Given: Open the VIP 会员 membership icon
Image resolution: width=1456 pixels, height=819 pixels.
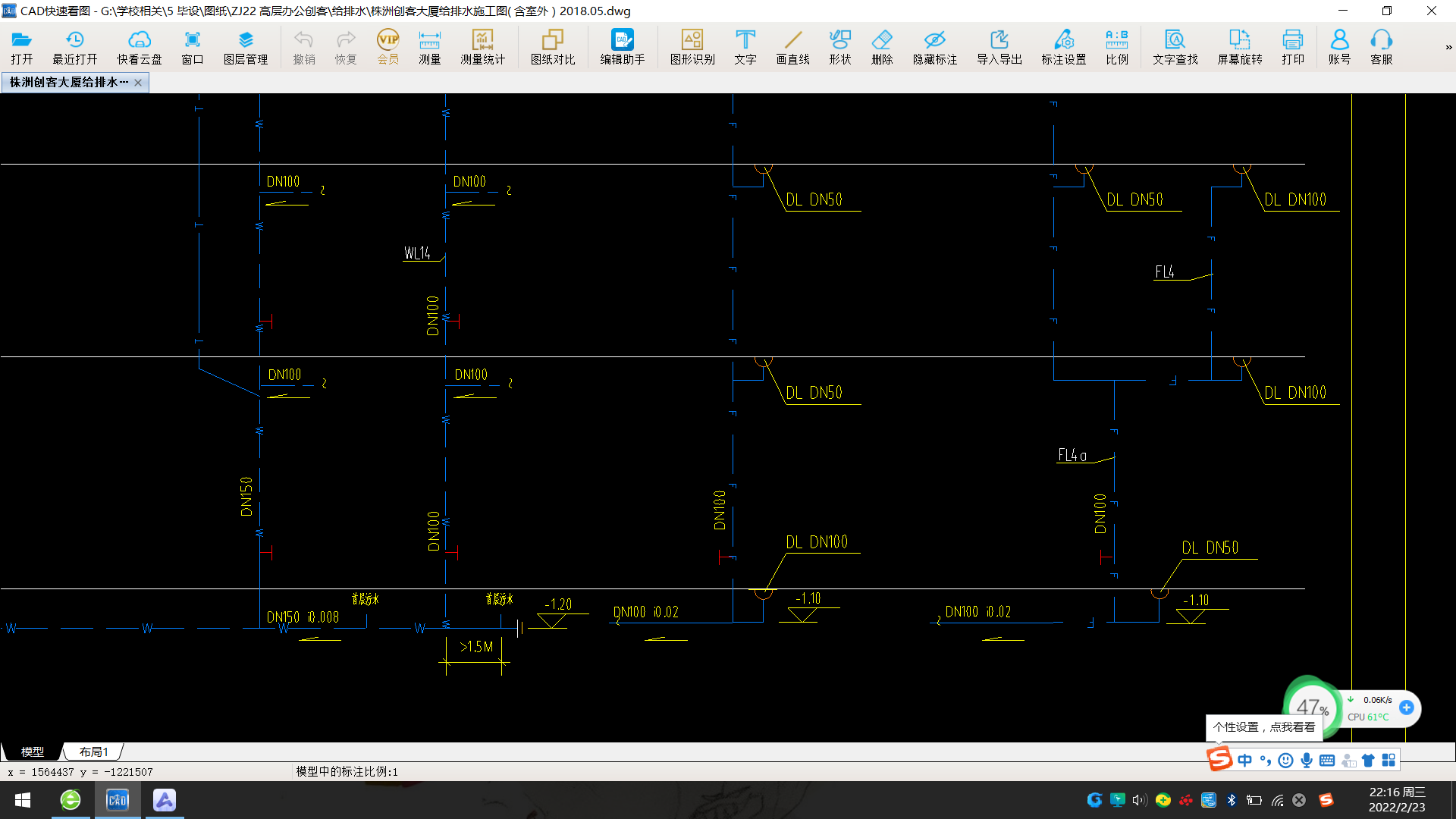Looking at the screenshot, I should [388, 47].
